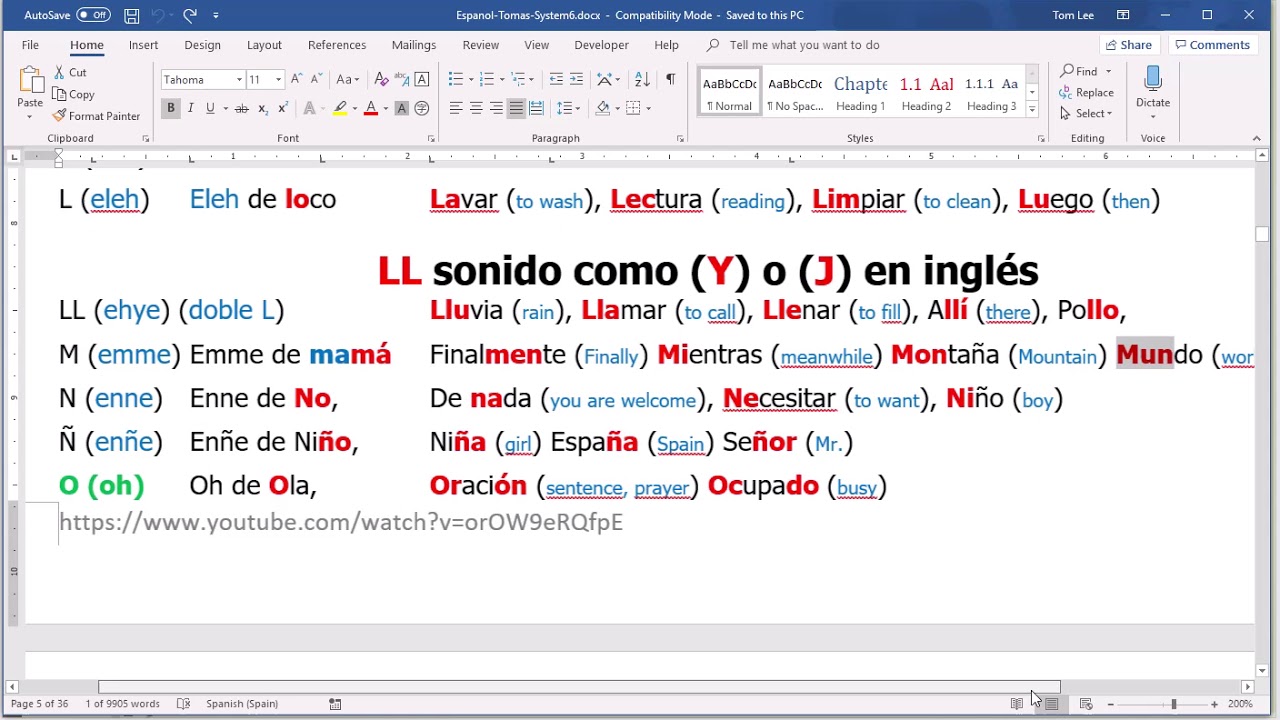Open the Review tab
Viewport: 1280px width, 720px height.
point(481,45)
